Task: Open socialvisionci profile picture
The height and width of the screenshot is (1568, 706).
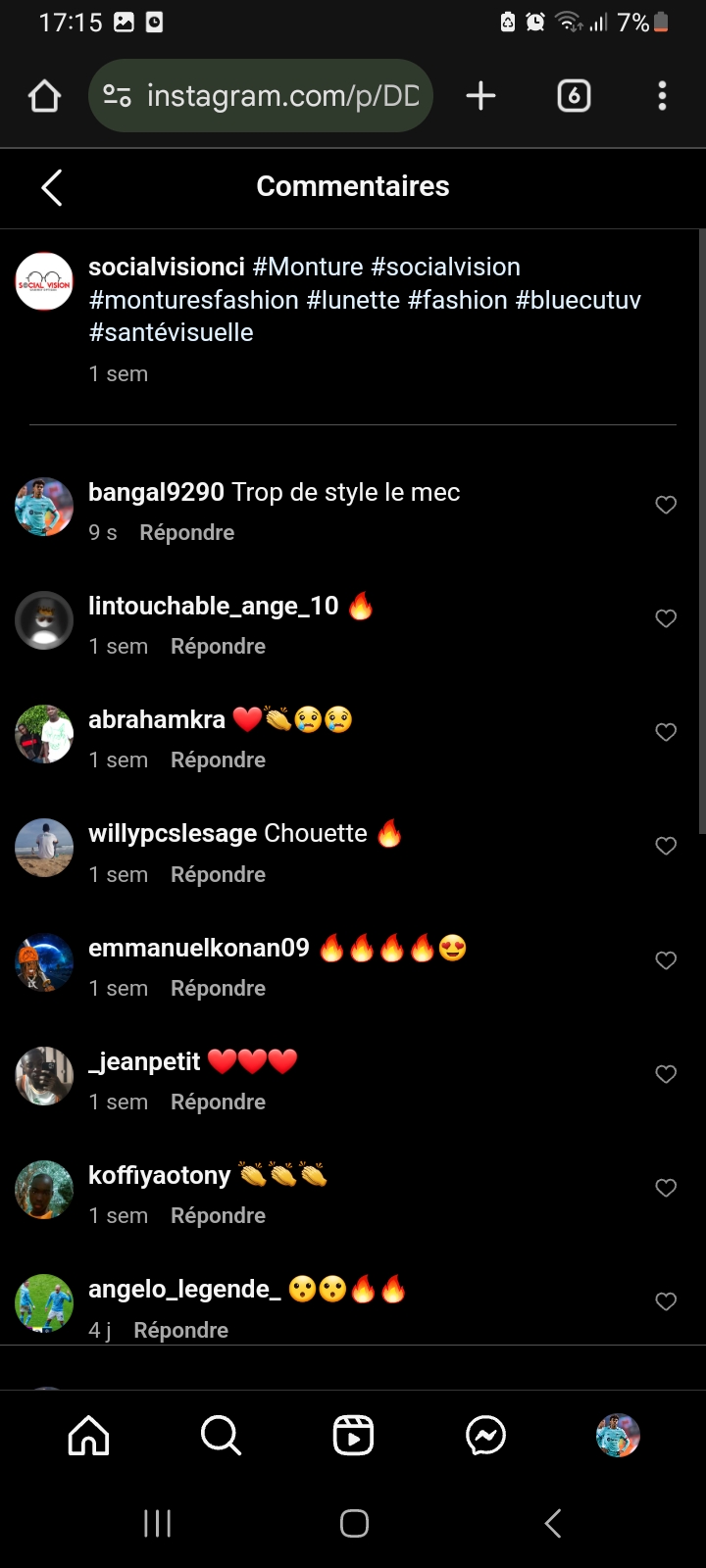Action: [44, 282]
